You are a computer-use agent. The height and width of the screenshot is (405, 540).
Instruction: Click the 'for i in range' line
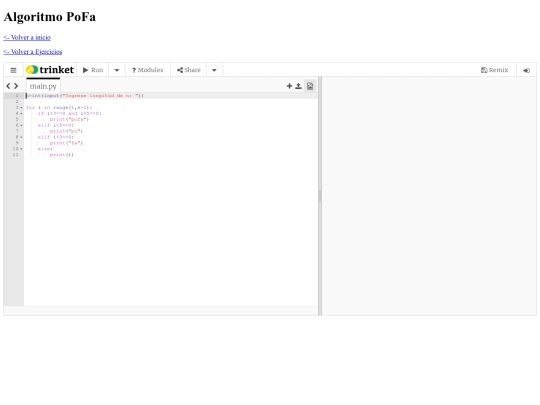59,108
